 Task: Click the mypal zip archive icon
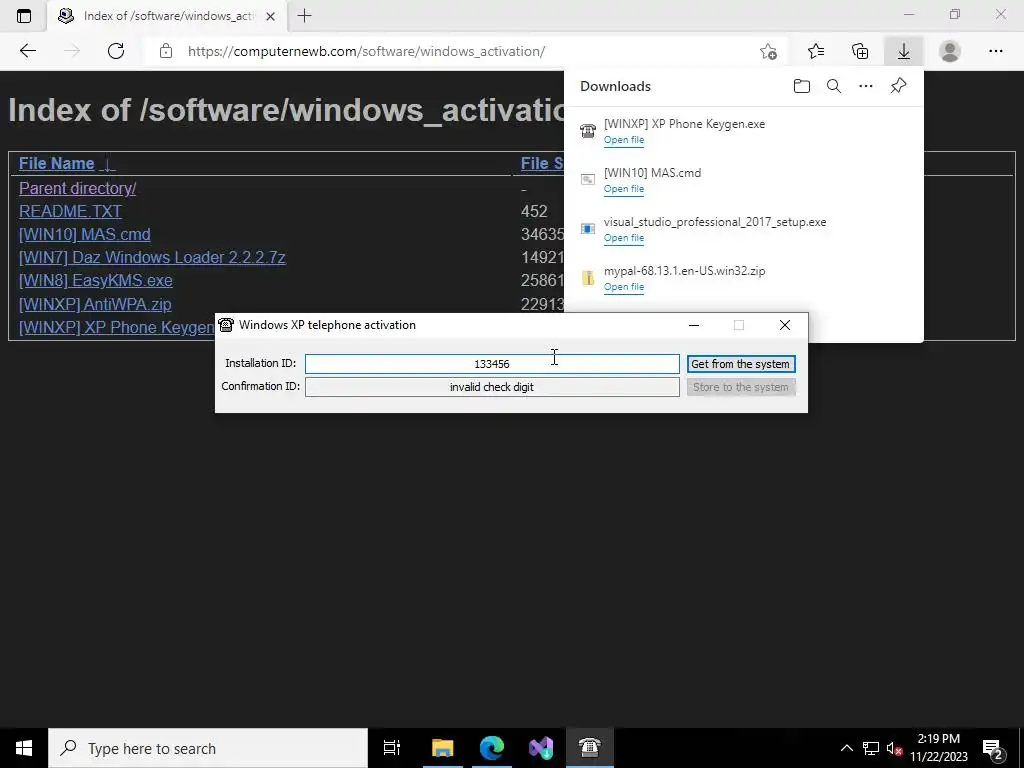pos(588,278)
